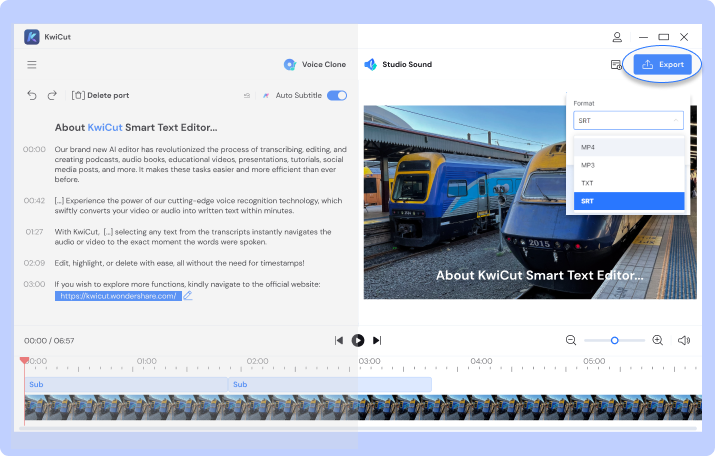This screenshot has height=456, width=715.
Task: Click paragraph starting 'Experience the power'
Action: coord(198,206)
